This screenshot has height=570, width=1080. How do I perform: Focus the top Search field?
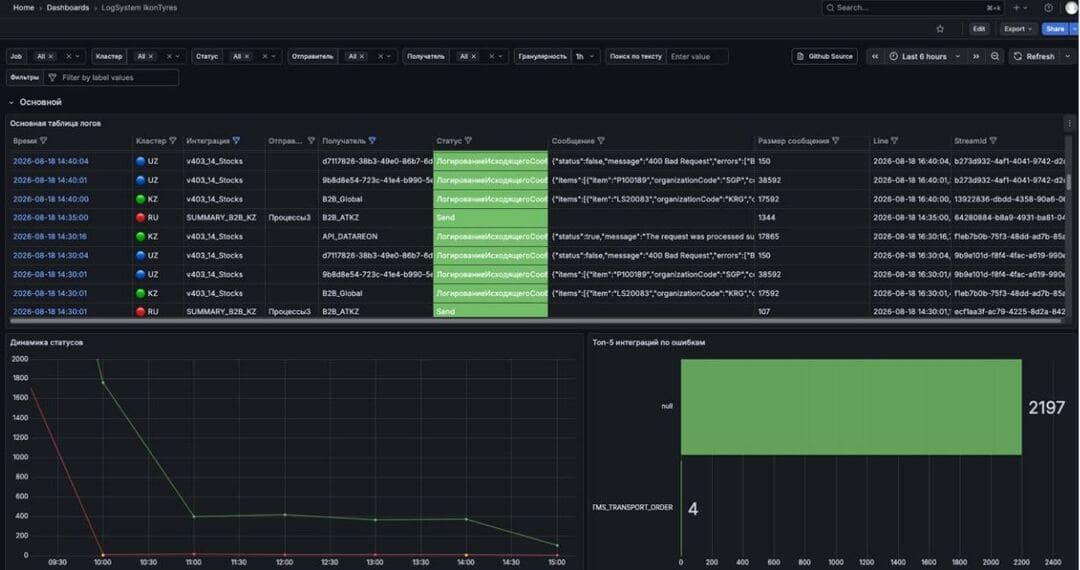[x=913, y=8]
